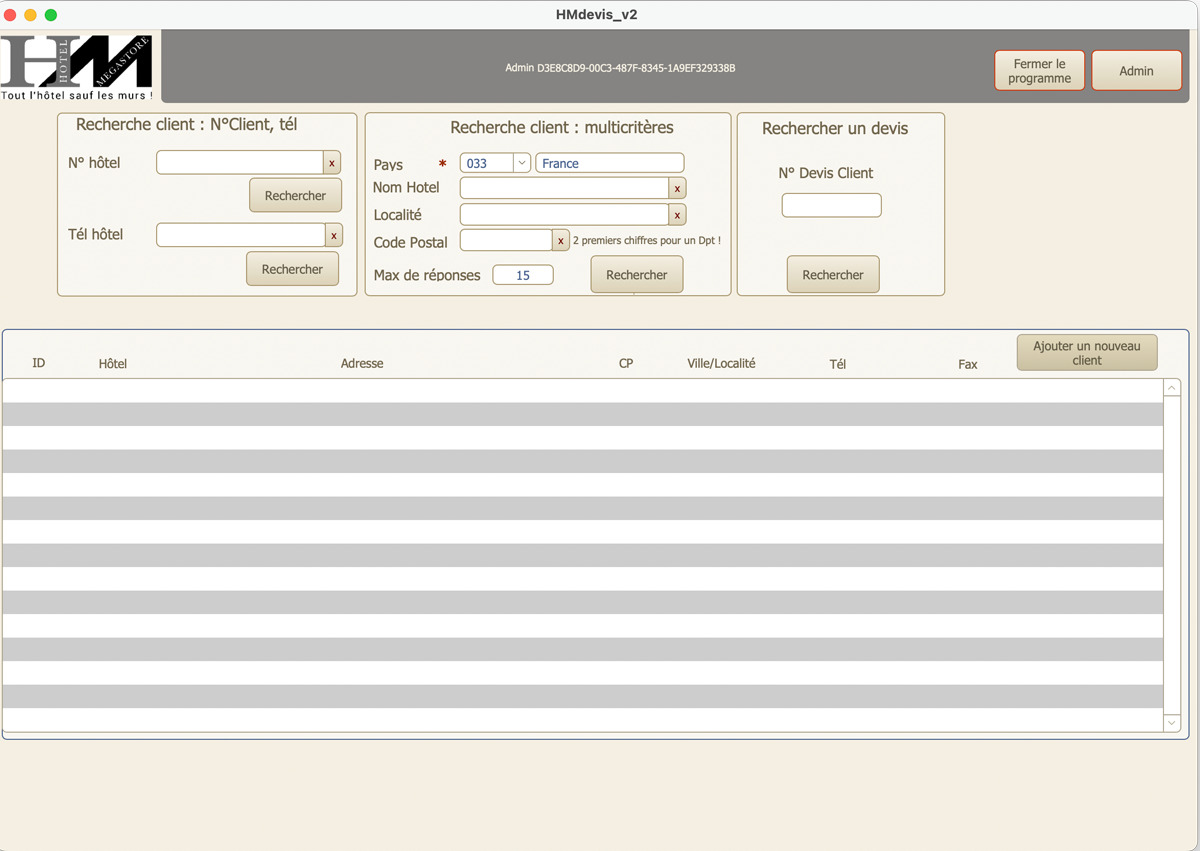Click the Hôtel column header
This screenshot has height=851, width=1200.
pyautogui.click(x=113, y=364)
